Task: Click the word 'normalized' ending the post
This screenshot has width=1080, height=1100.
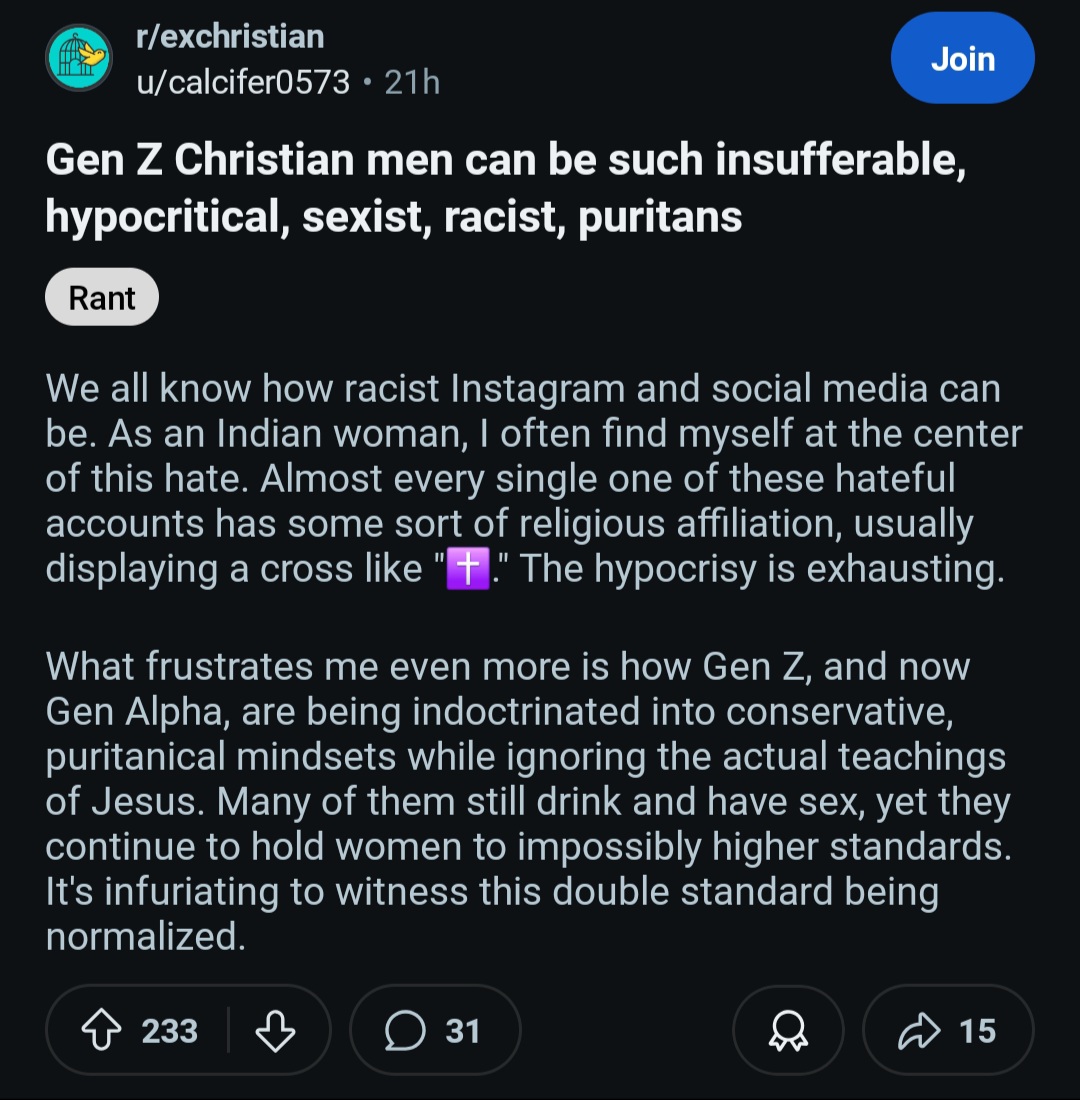Action: [x=145, y=937]
